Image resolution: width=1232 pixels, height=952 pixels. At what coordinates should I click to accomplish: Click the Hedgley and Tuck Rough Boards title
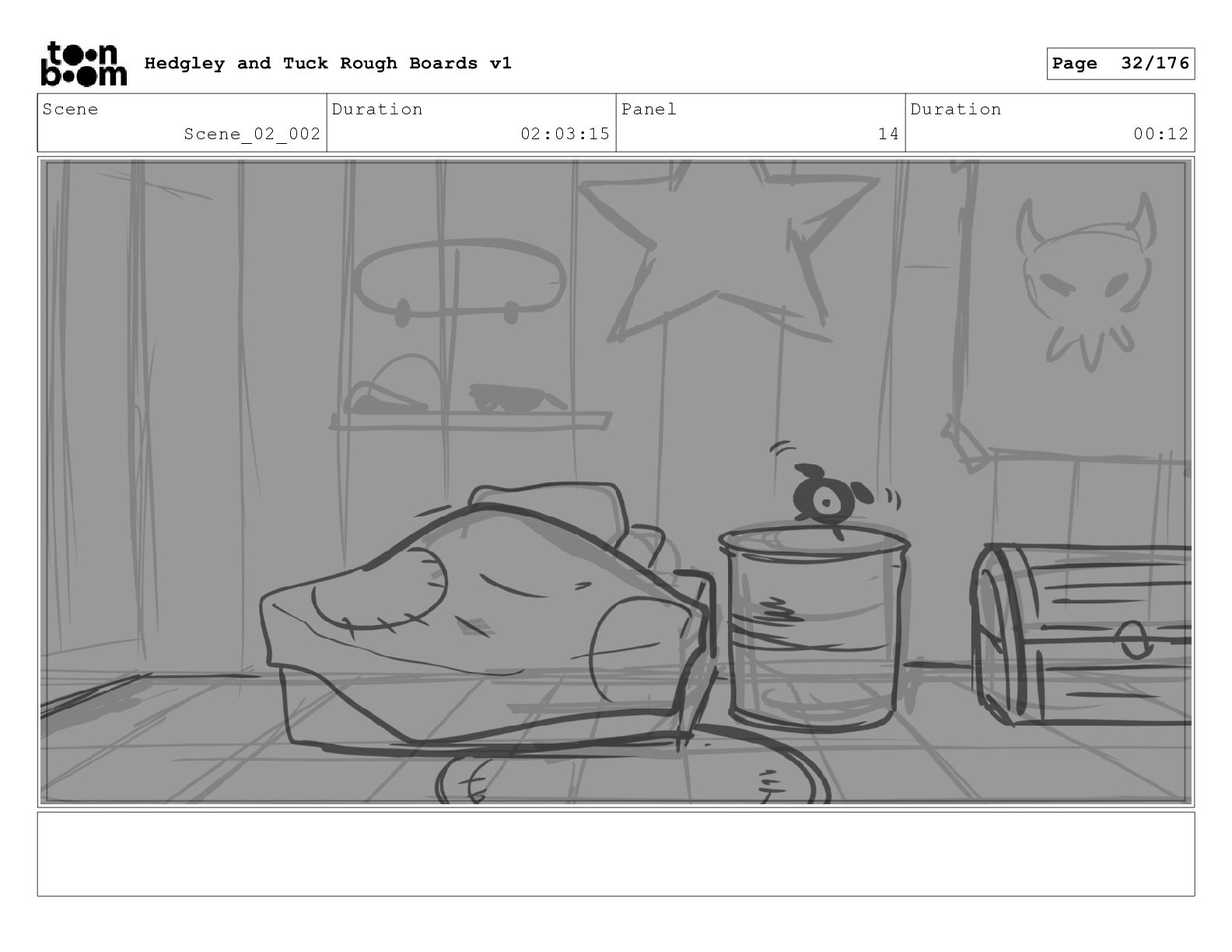[327, 64]
